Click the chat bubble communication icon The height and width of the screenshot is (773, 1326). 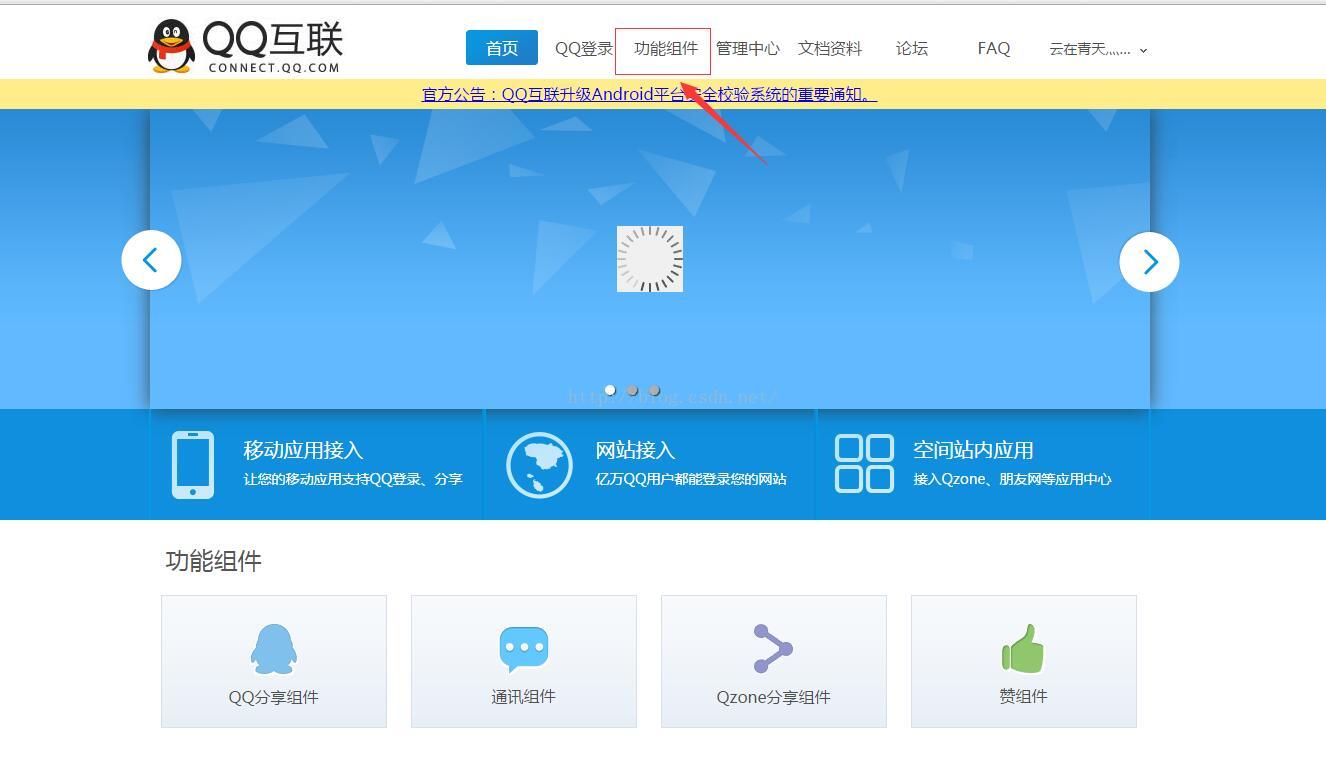[524, 649]
